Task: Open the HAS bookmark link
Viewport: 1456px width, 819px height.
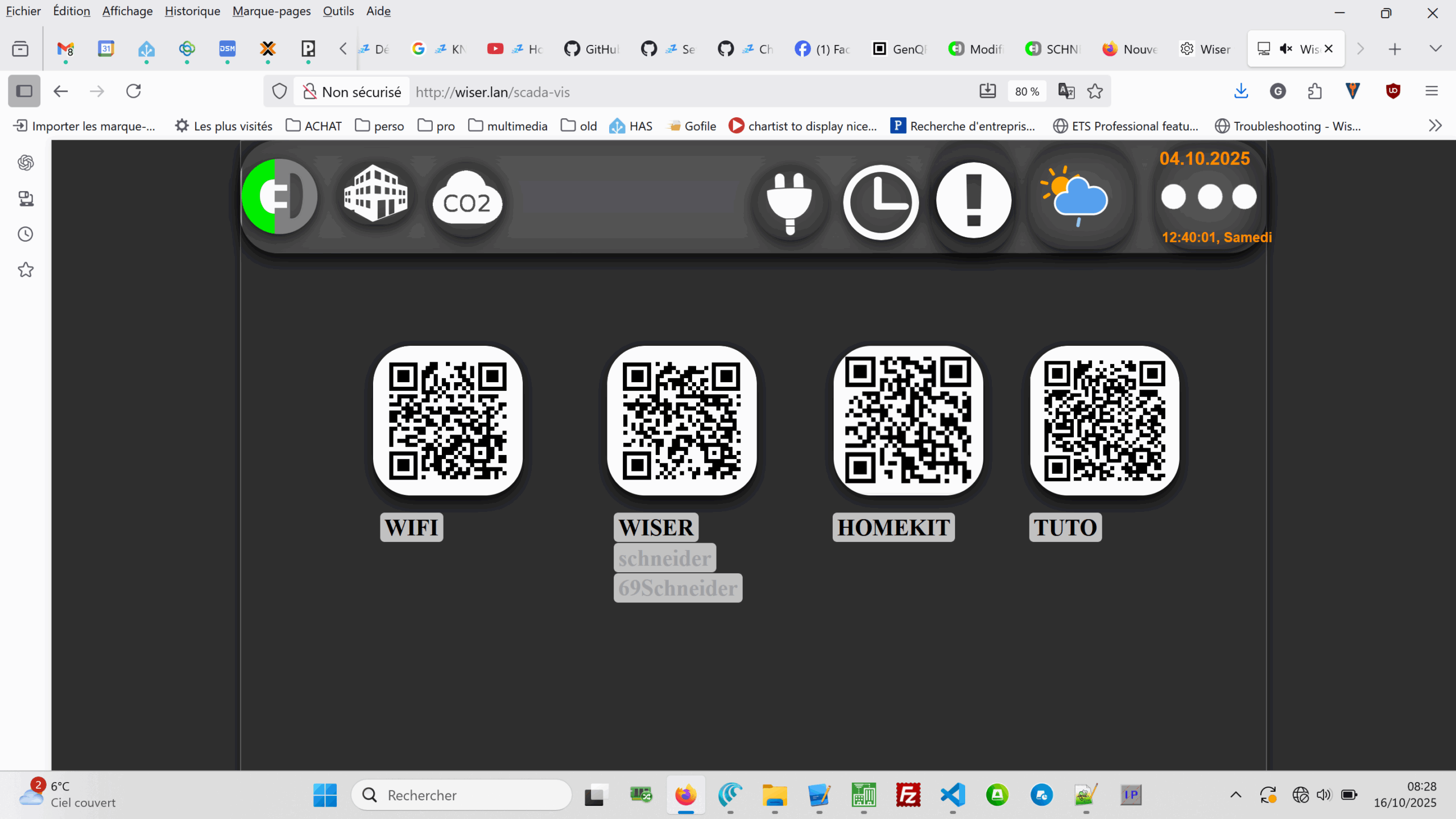Action: click(631, 126)
